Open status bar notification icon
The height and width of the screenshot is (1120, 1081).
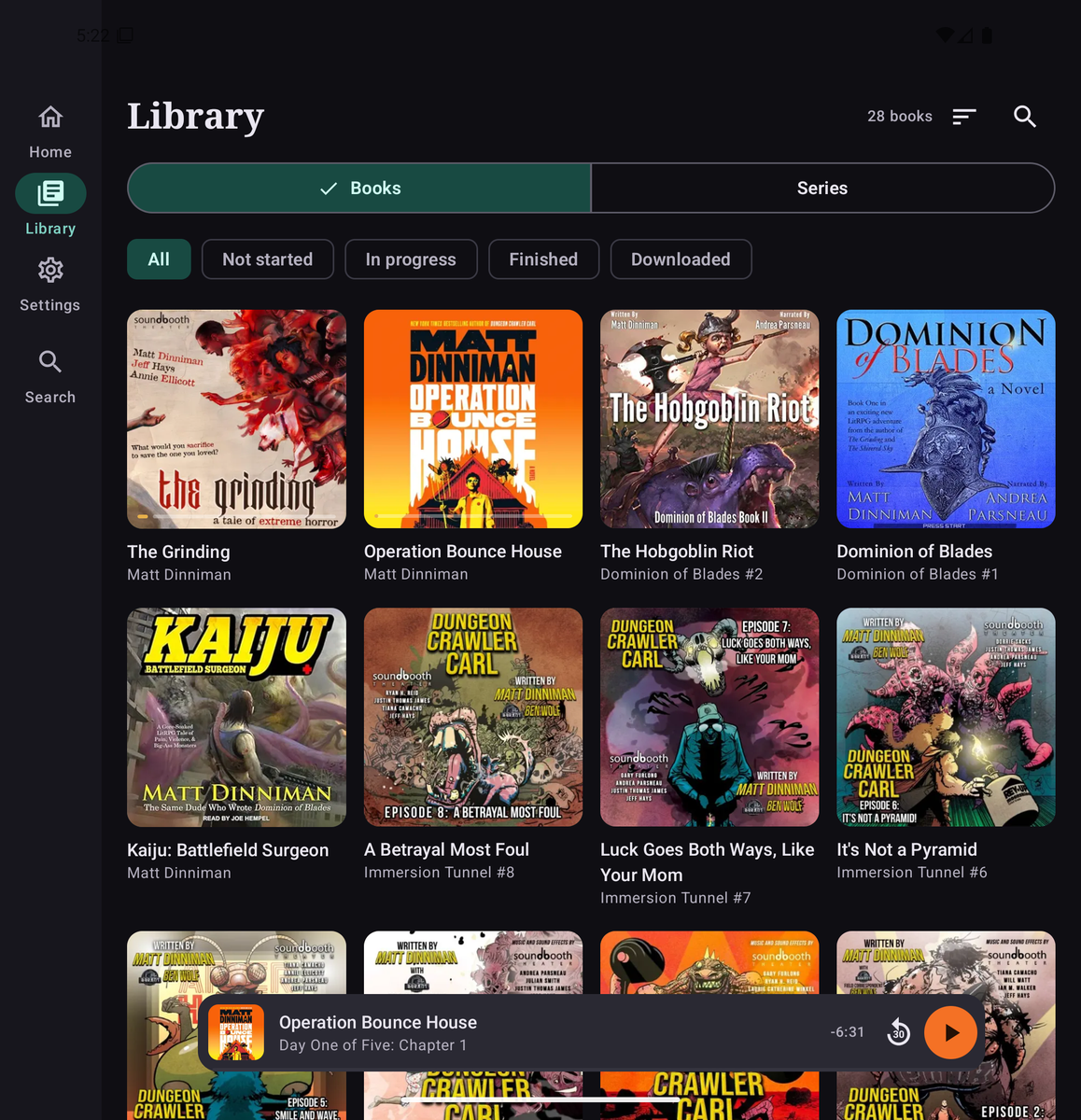coord(125,35)
